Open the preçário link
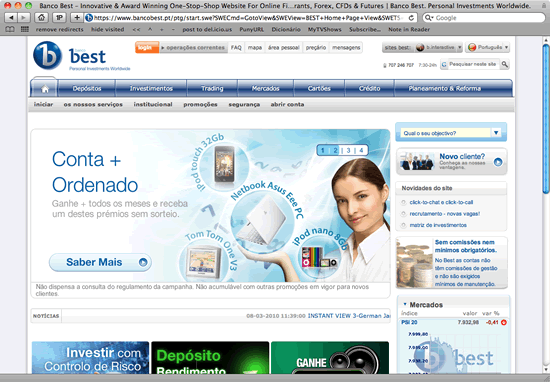The height and width of the screenshot is (382, 550). (x=316, y=48)
